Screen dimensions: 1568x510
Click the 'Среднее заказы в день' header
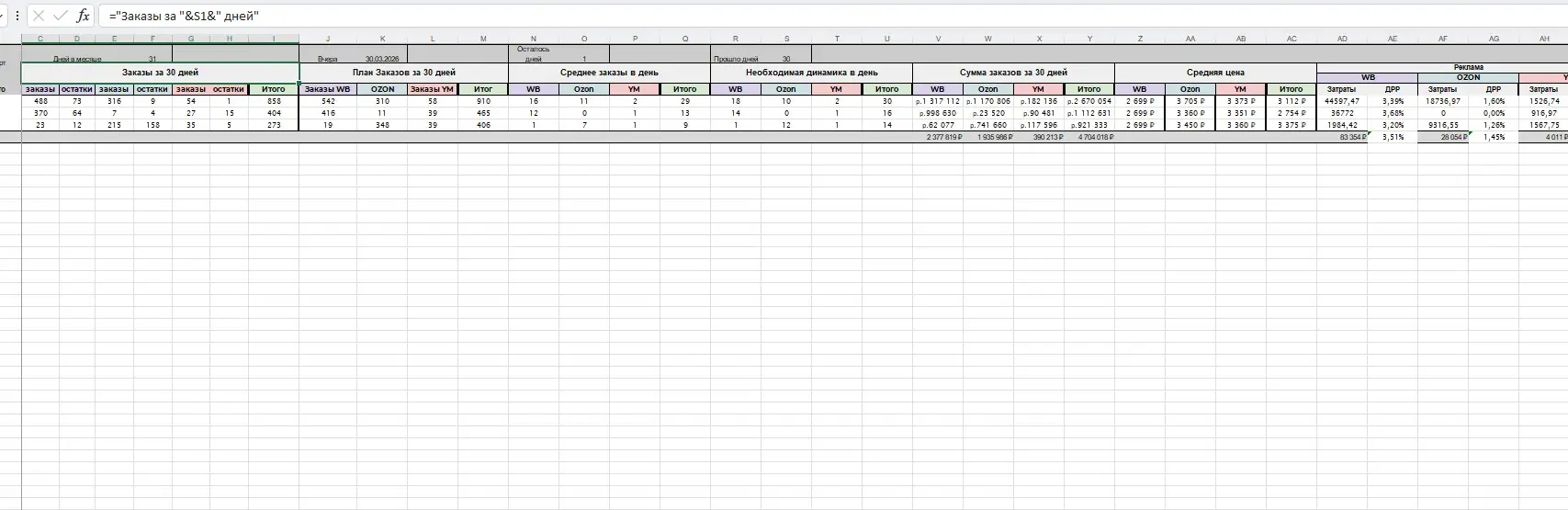[x=609, y=73]
